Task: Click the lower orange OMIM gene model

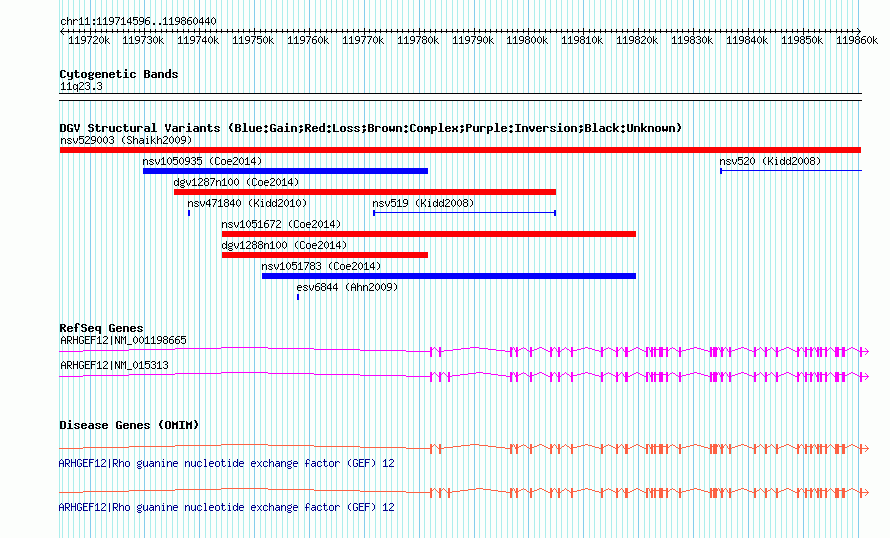Action: (x=464, y=493)
